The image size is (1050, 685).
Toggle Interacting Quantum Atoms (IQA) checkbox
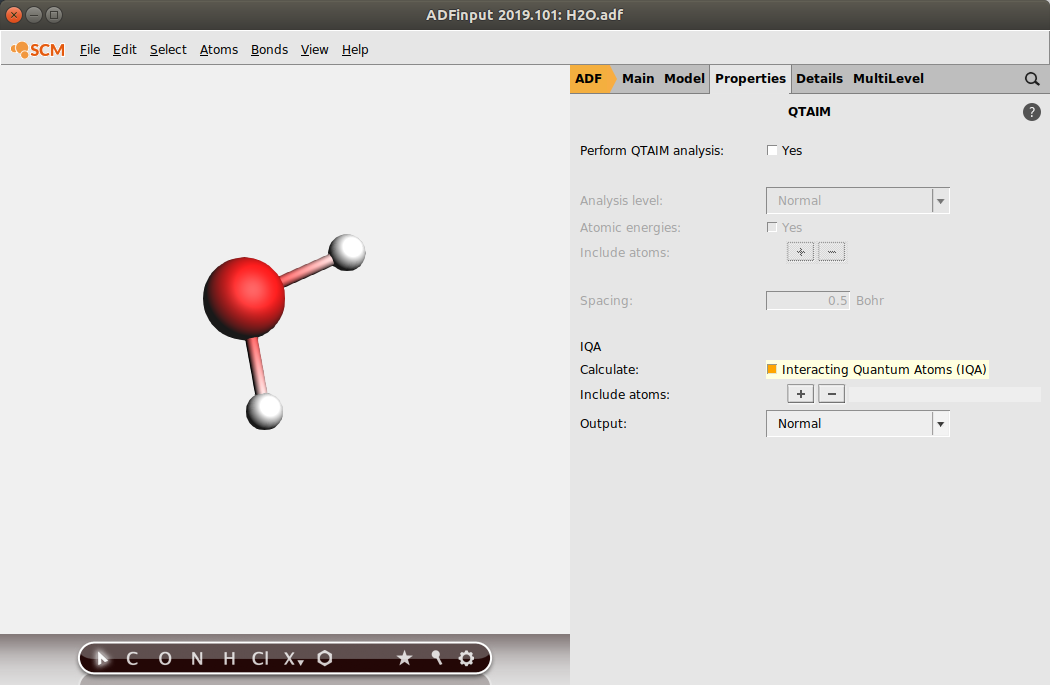(772, 369)
